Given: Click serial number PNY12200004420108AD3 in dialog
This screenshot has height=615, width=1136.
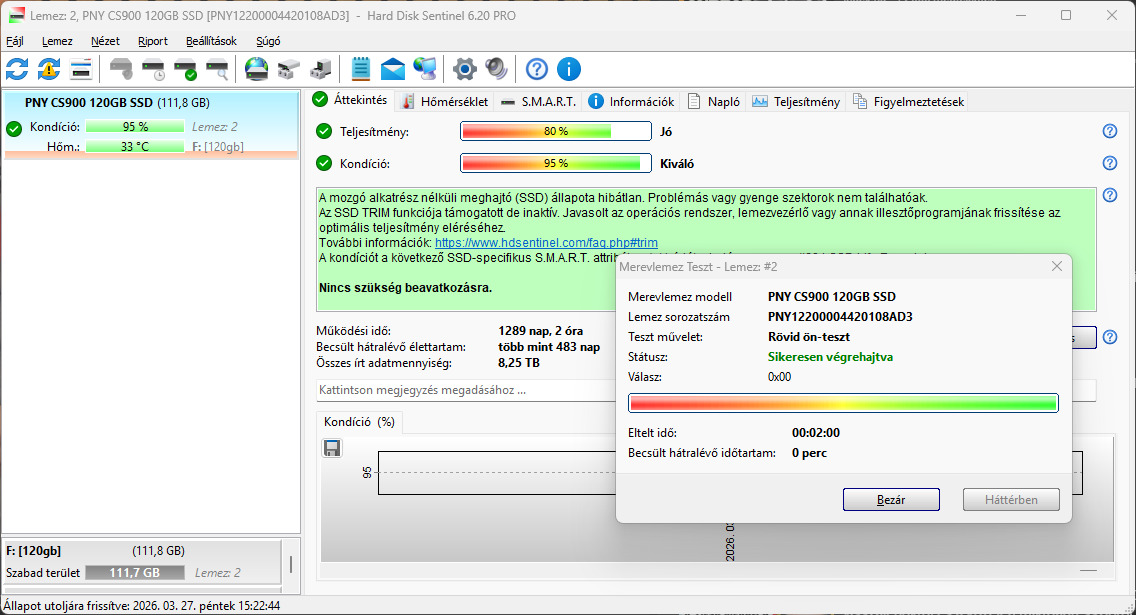Looking at the screenshot, I should click(840, 317).
